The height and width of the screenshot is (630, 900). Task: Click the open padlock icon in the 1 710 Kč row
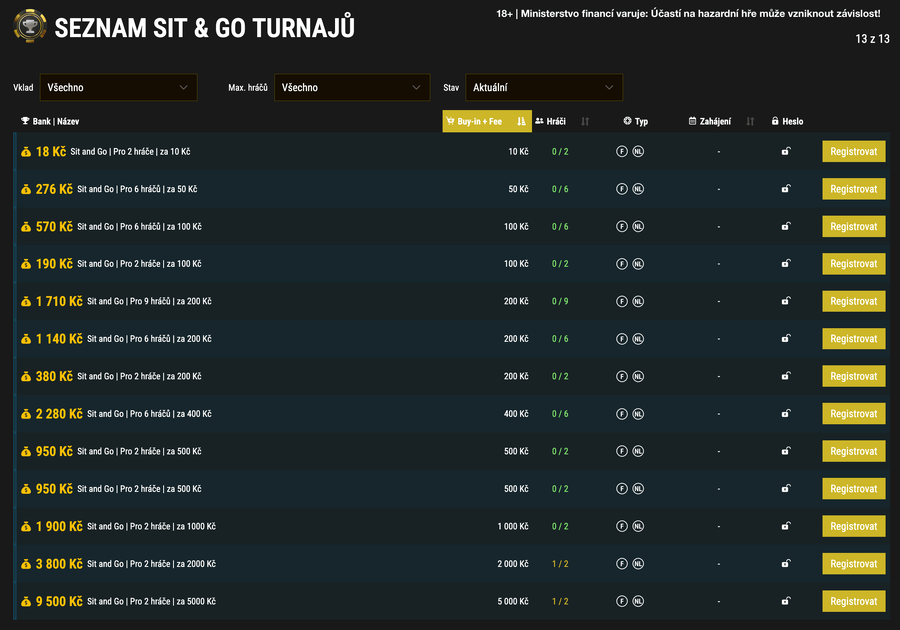tap(786, 301)
